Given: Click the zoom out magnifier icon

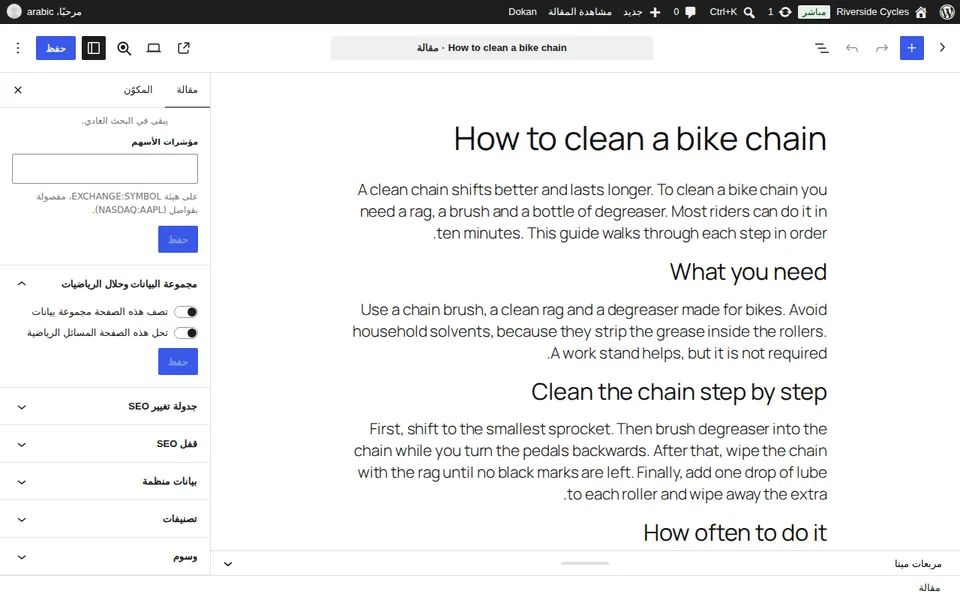Looking at the screenshot, I should (124, 48).
